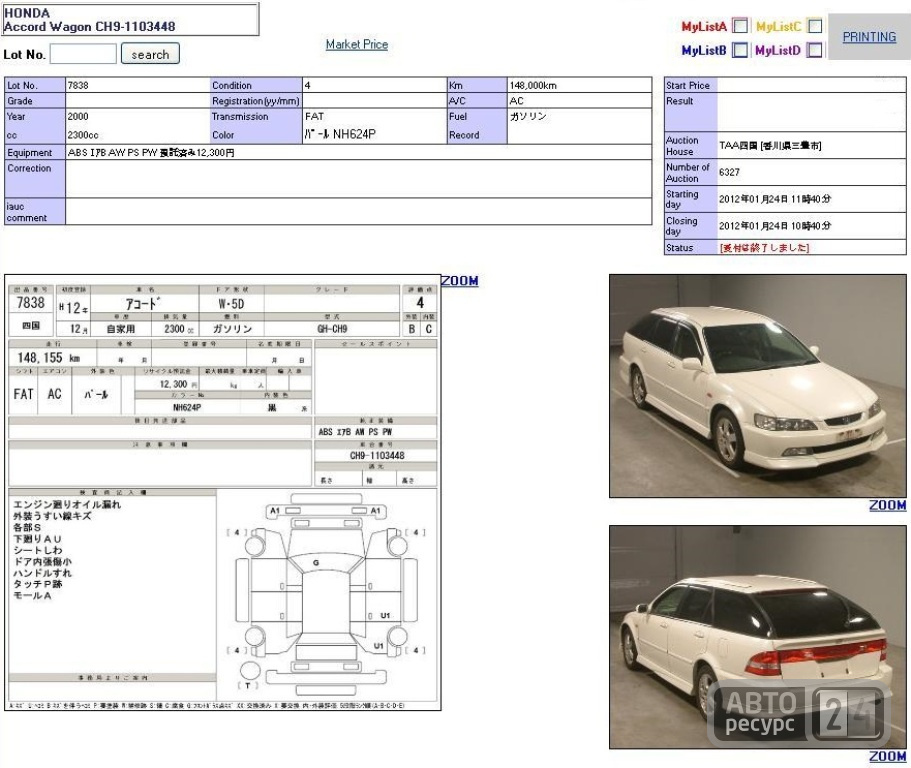
Task: Tick the MyListB checkbox
Action: [x=740, y=51]
